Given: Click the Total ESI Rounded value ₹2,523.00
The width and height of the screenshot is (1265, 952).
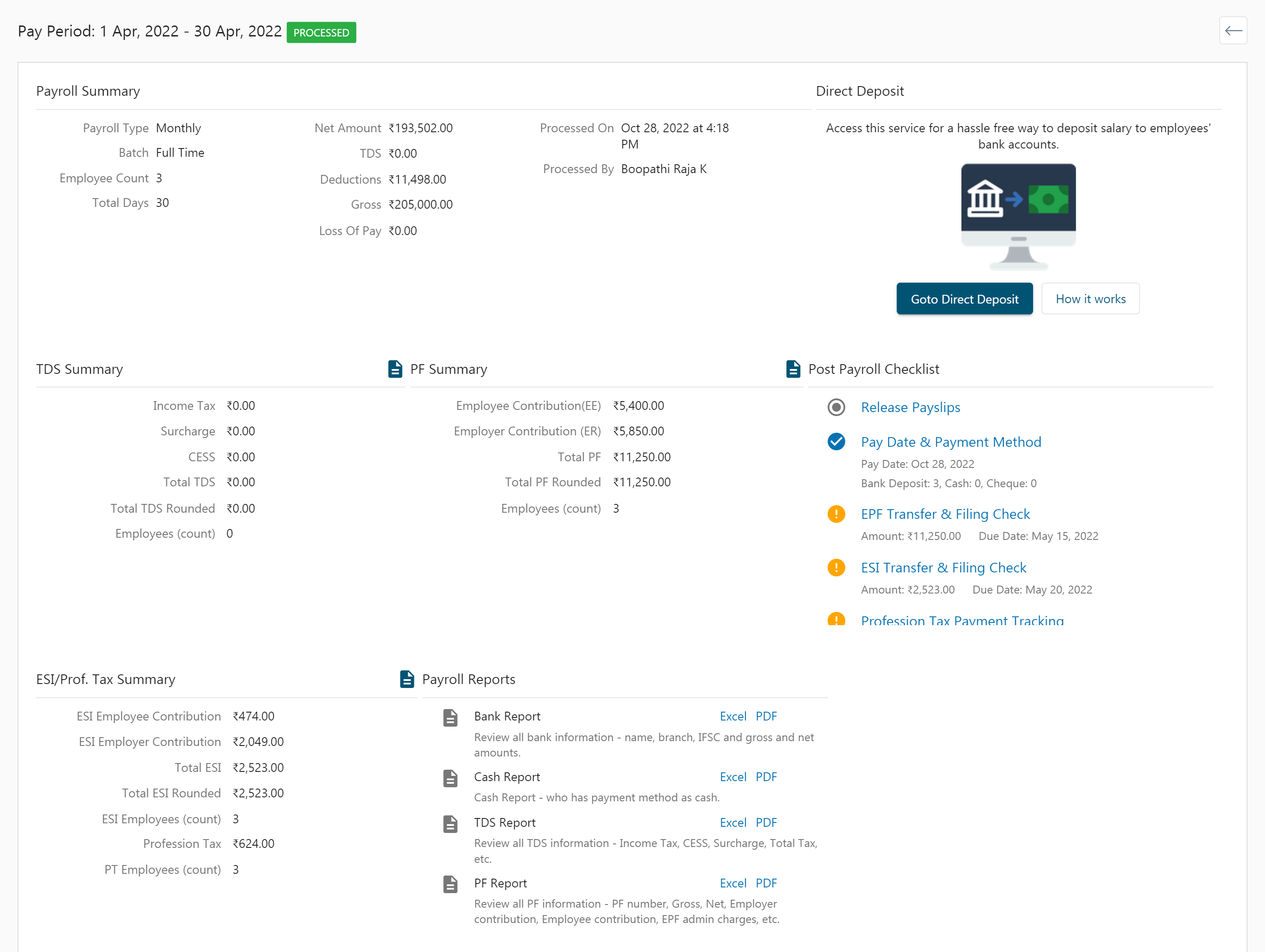Looking at the screenshot, I should (x=258, y=793).
